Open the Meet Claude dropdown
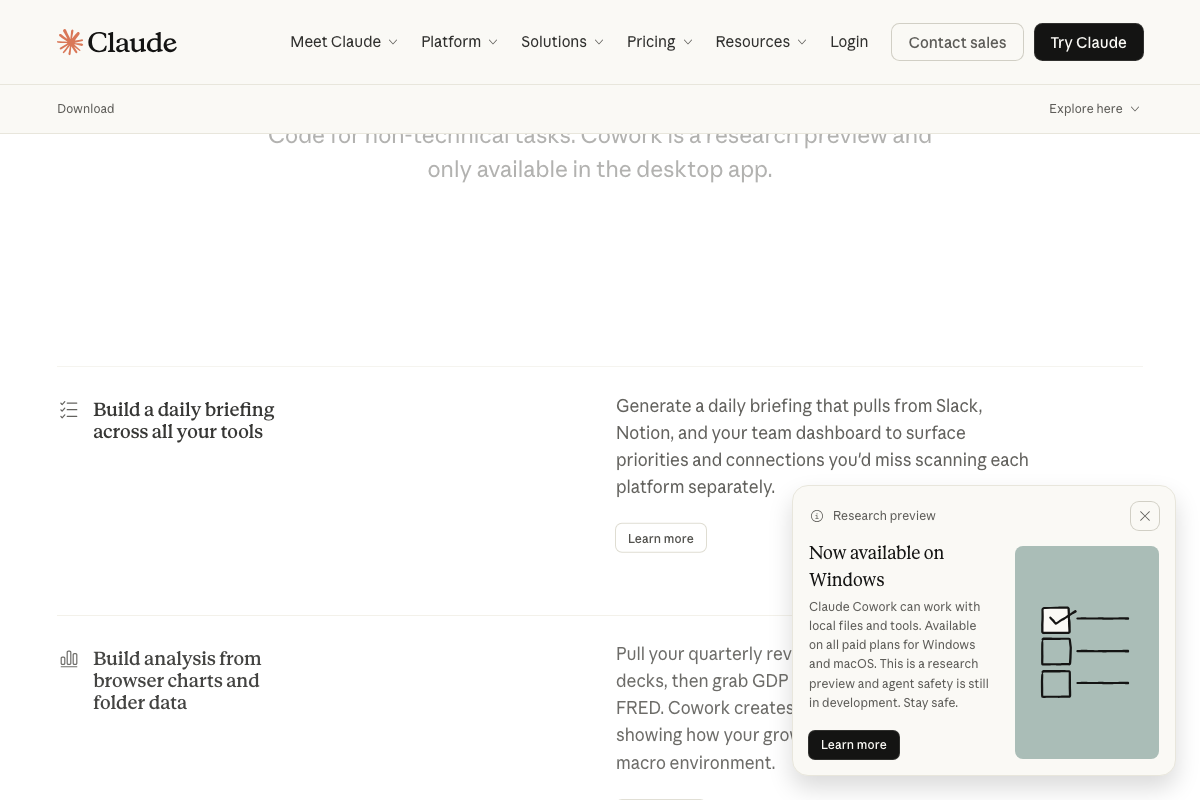 [x=336, y=42]
